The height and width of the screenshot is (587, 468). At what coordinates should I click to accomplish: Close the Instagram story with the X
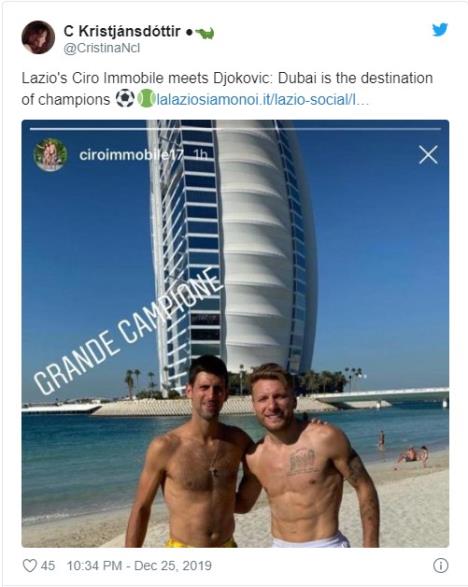tap(428, 155)
